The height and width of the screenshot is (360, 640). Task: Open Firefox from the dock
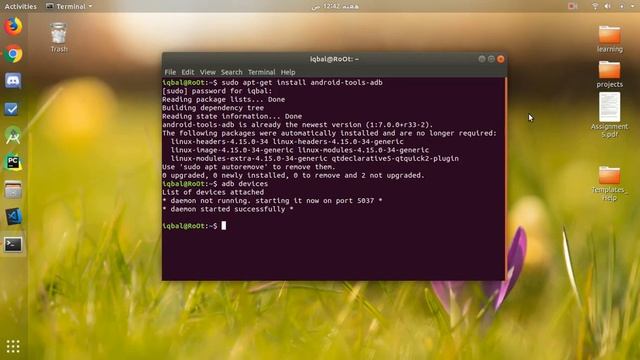click(x=13, y=26)
